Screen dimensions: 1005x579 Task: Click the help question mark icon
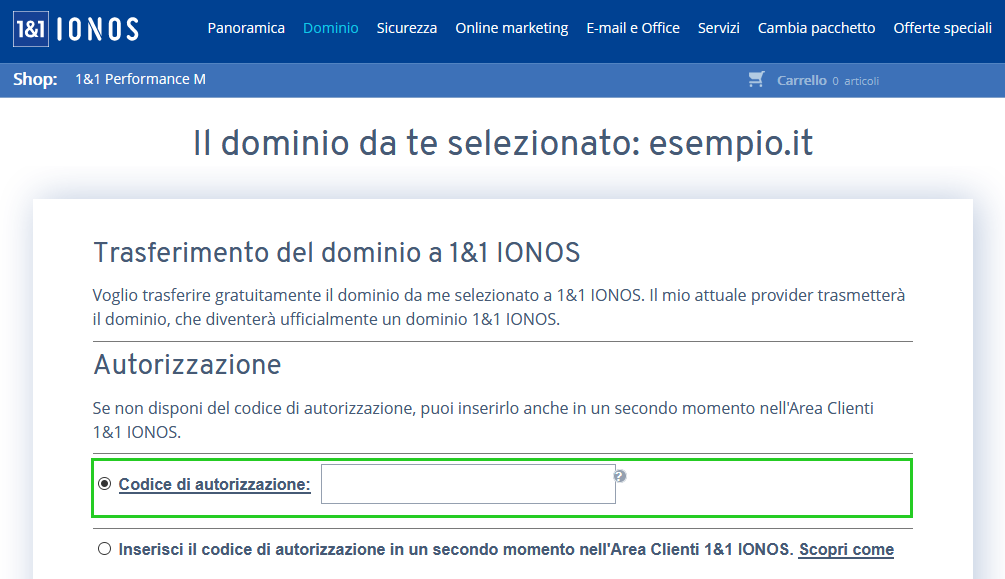(620, 476)
